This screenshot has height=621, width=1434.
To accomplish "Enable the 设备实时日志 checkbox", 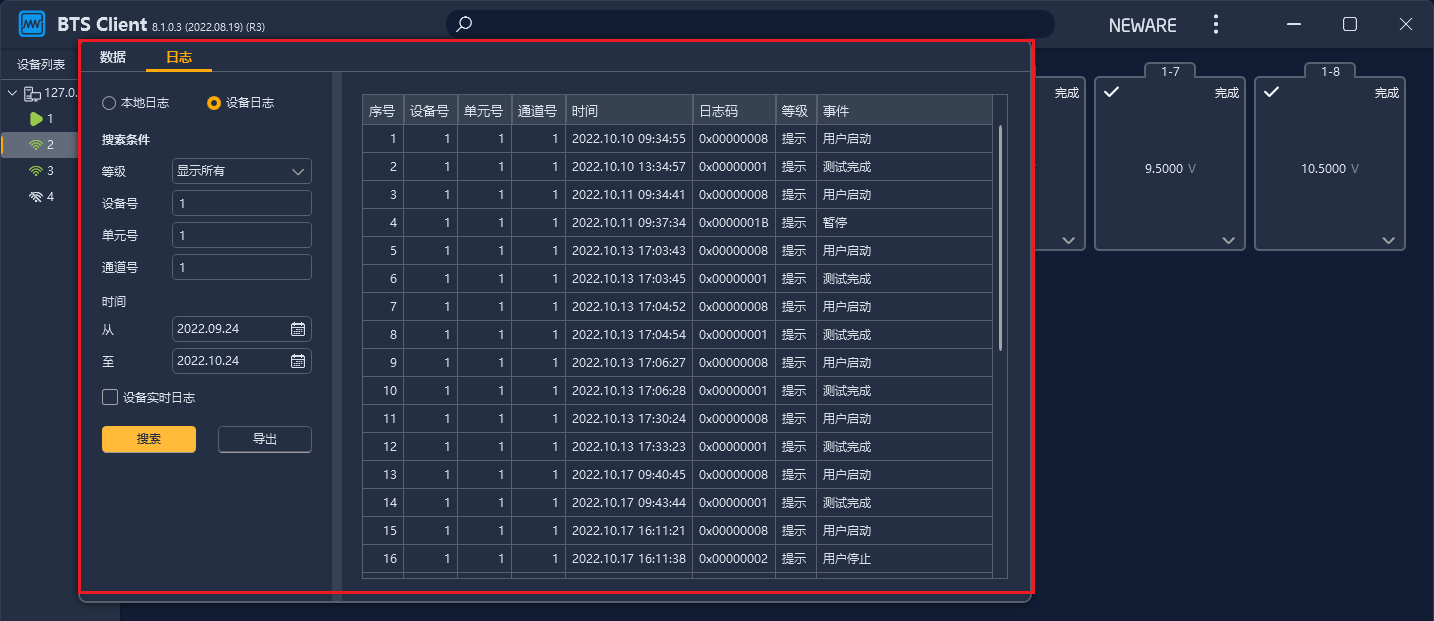I will [x=110, y=396].
